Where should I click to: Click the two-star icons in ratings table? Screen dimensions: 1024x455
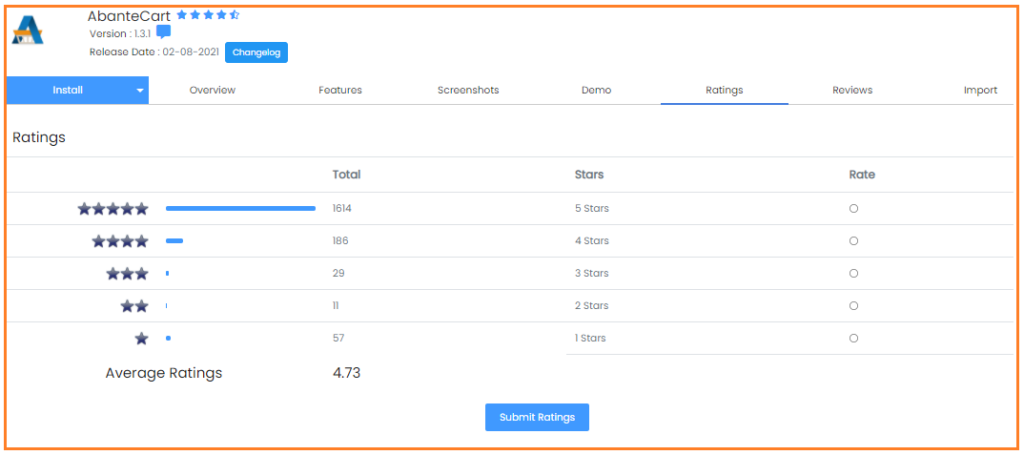point(135,306)
